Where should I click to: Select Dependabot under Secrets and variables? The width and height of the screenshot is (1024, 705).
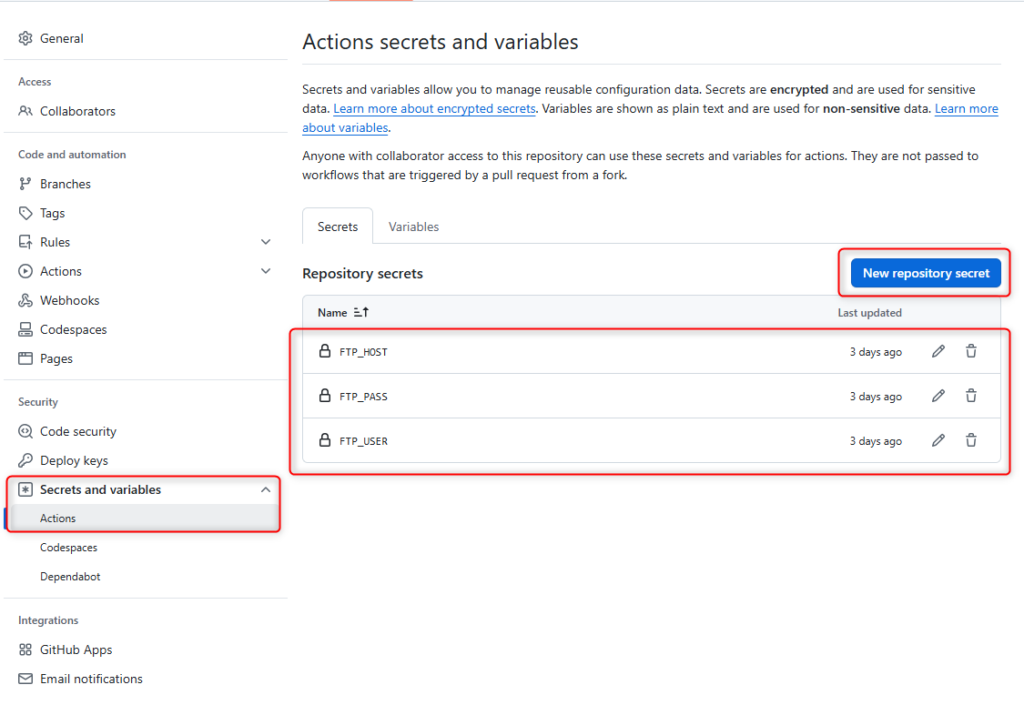[x=70, y=576]
